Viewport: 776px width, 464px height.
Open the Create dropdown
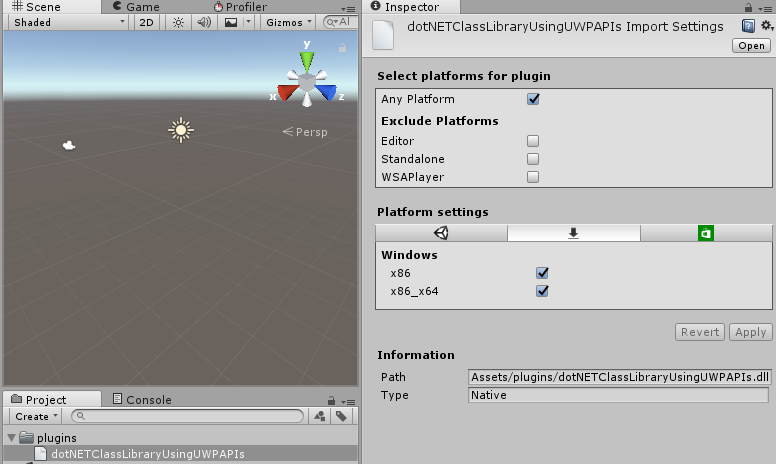coord(36,417)
